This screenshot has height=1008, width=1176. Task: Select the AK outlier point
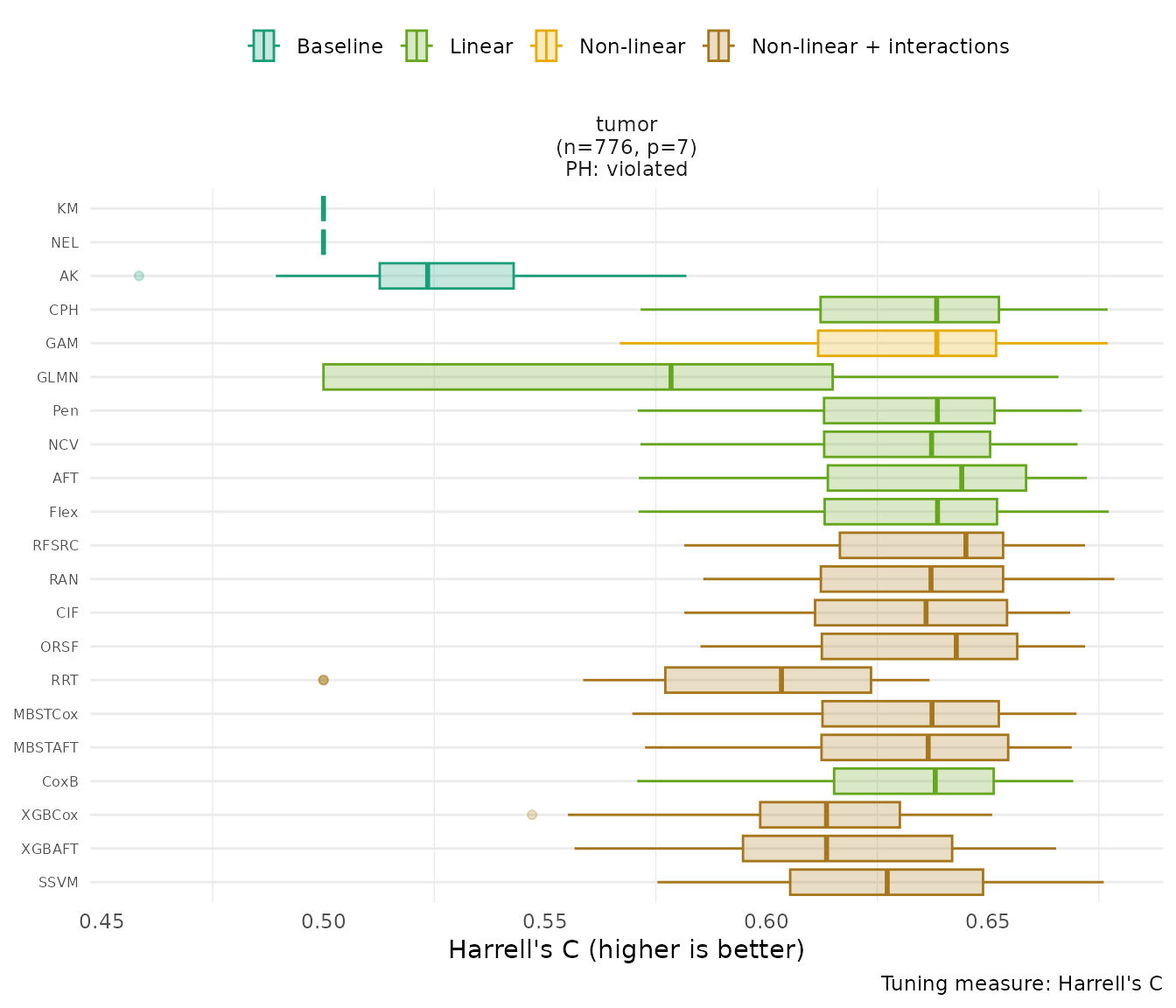[x=139, y=276]
